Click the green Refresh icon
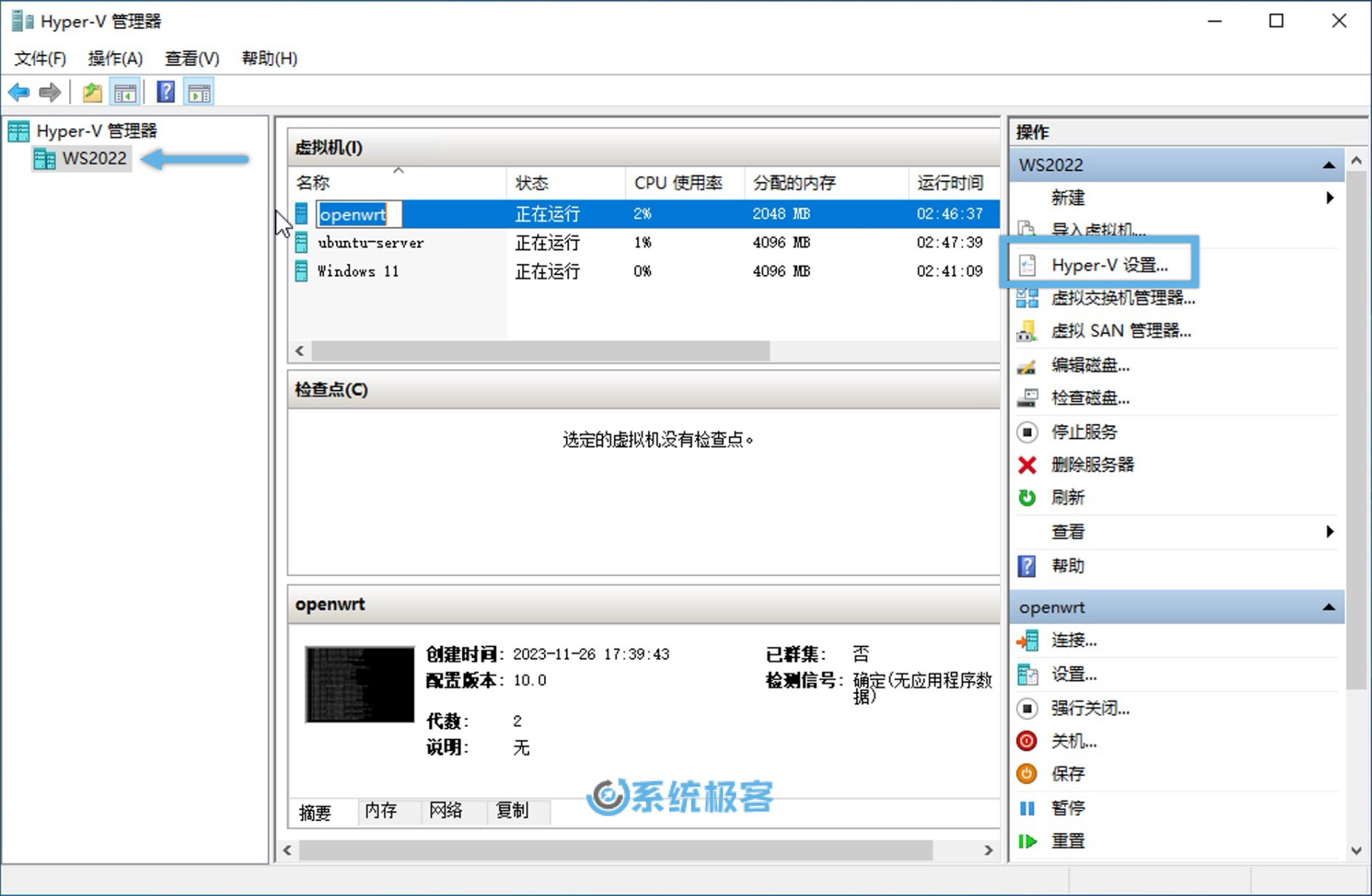The image size is (1372, 896). [1026, 497]
